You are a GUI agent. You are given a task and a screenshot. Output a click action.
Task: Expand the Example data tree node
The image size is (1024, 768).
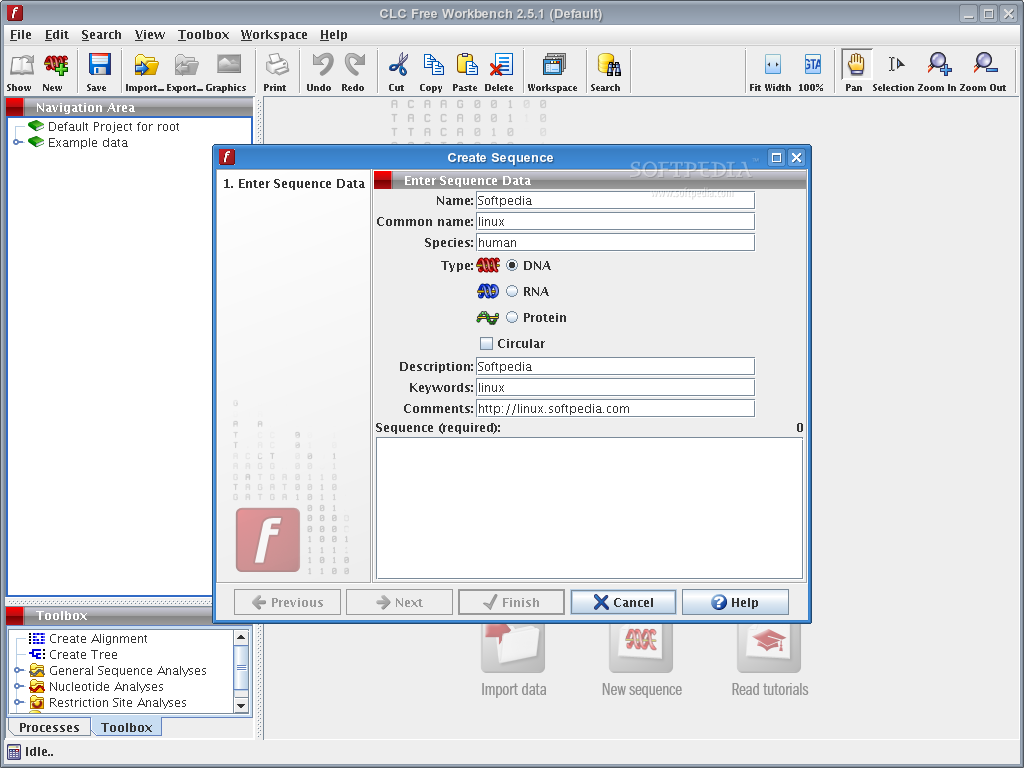(18, 142)
